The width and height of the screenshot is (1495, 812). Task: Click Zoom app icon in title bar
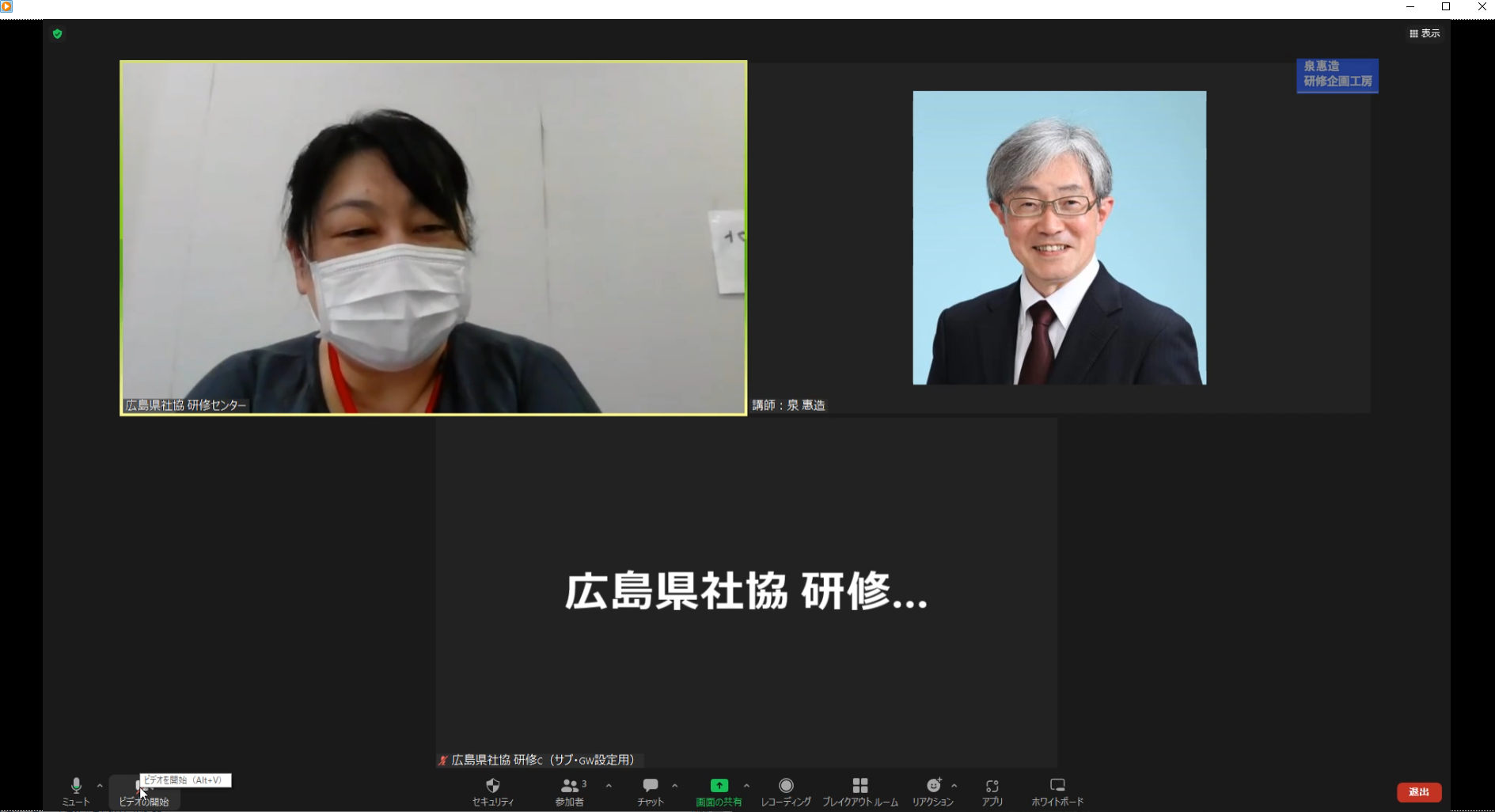click(6, 6)
